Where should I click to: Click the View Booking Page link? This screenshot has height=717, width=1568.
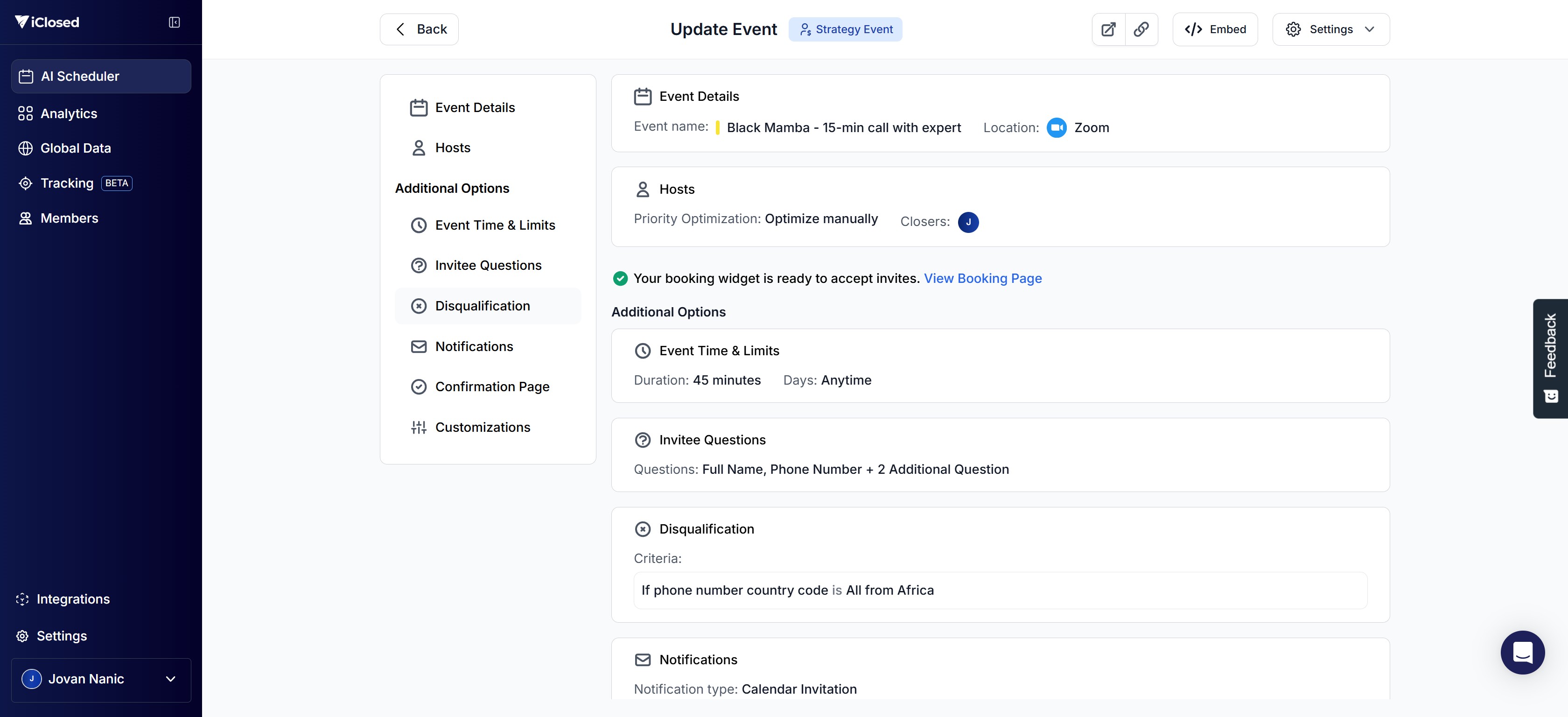point(982,279)
